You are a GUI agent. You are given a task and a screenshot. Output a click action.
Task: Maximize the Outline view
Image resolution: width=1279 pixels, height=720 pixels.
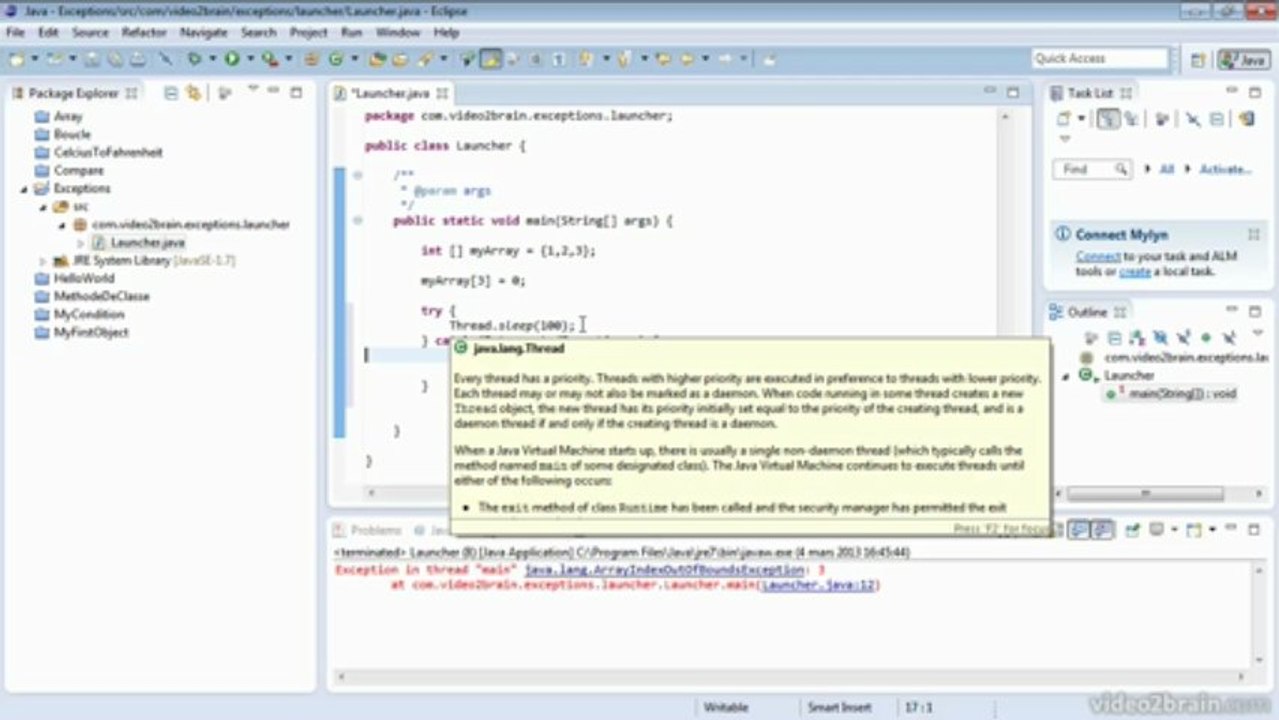(x=1254, y=312)
